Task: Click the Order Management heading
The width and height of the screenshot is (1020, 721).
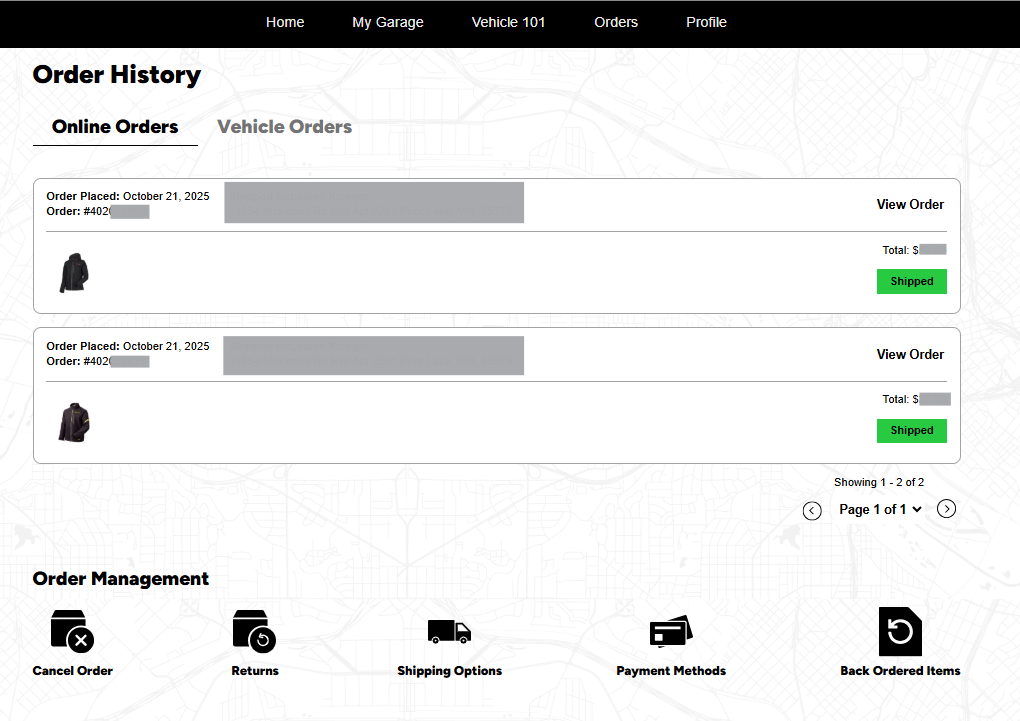Action: (x=120, y=578)
